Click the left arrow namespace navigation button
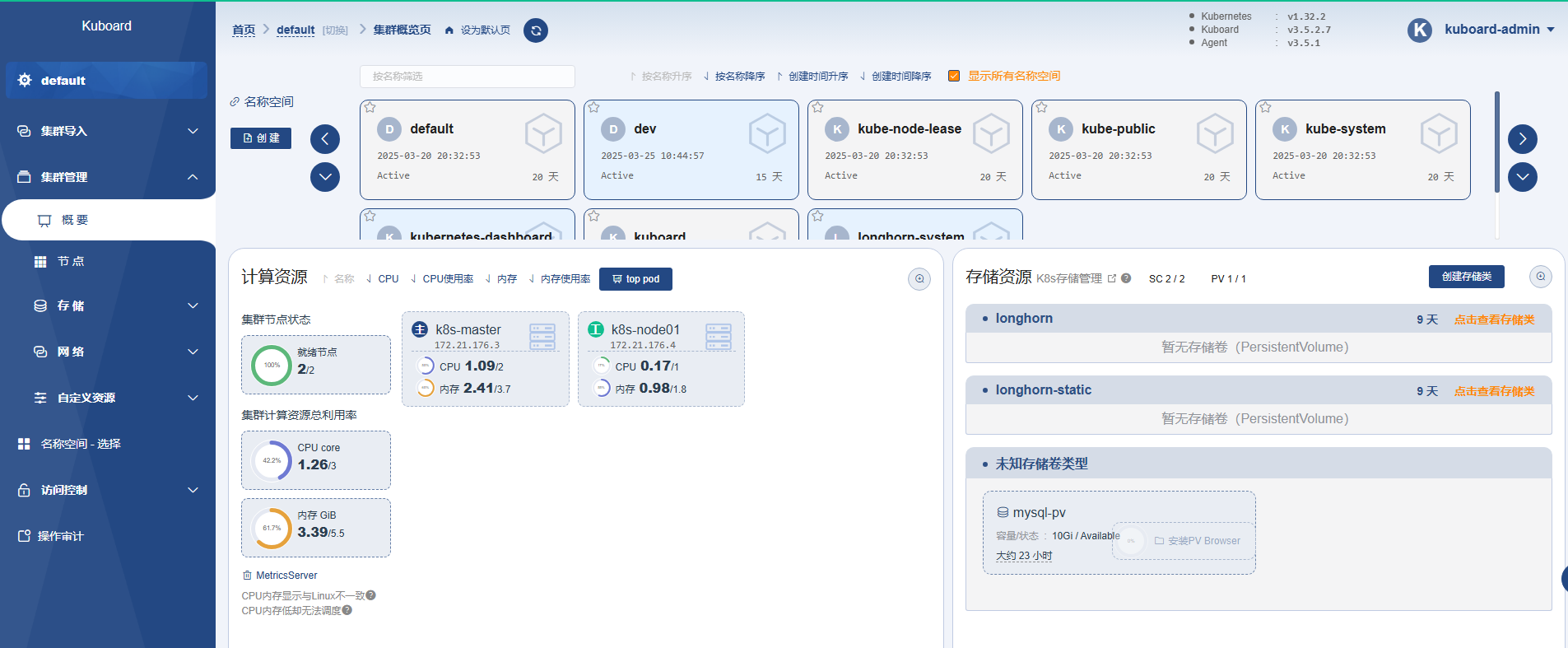The width and height of the screenshot is (1568, 648). tap(325, 139)
